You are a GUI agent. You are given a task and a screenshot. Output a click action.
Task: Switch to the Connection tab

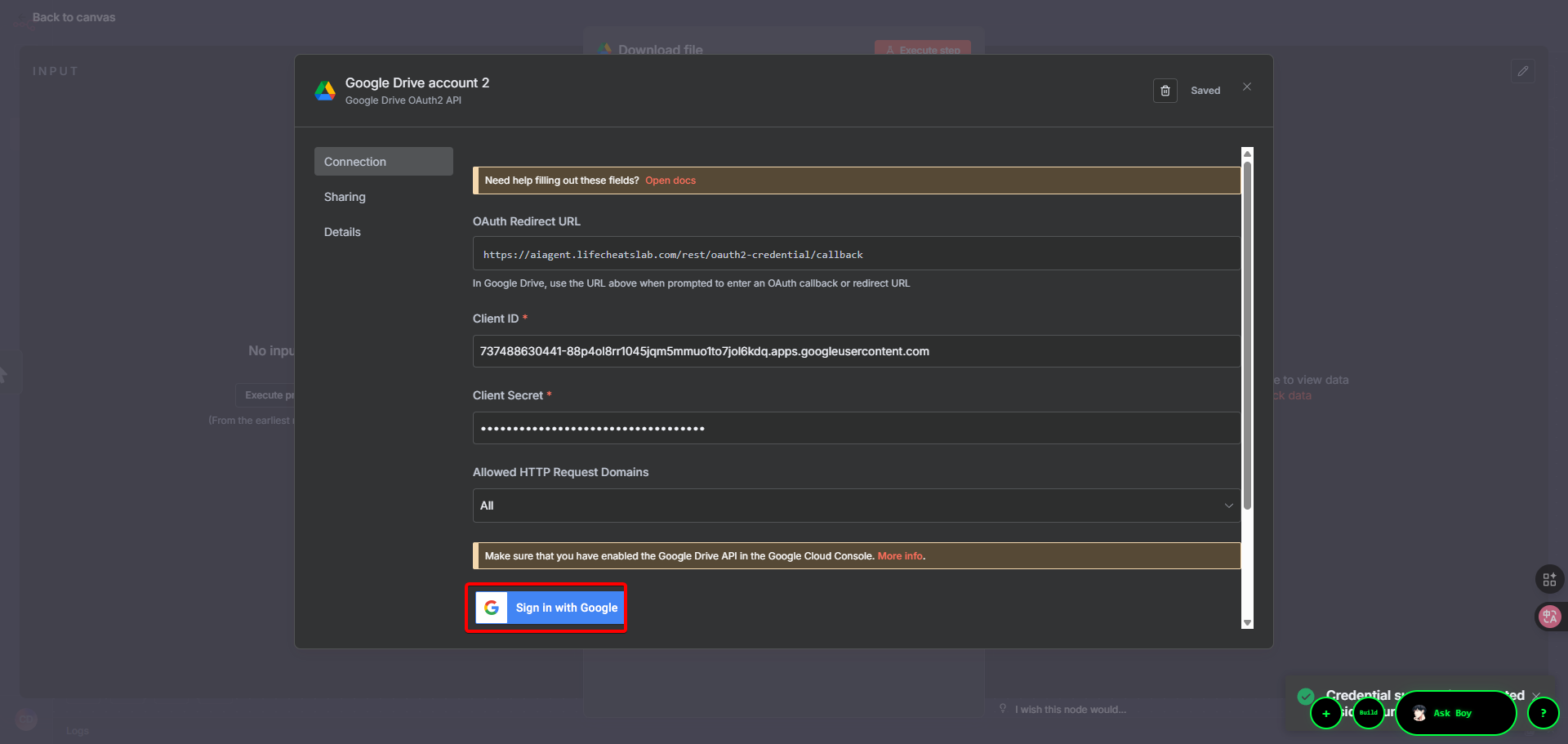click(x=383, y=162)
